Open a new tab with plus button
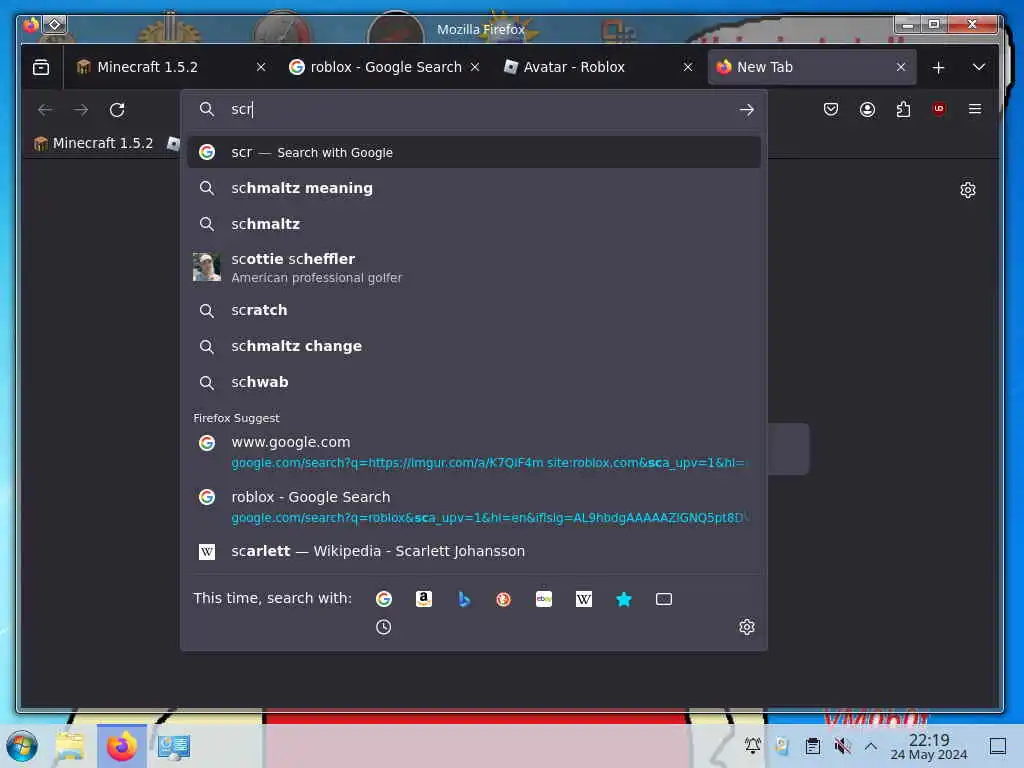Screen dimensions: 1024x768 coord(938,67)
